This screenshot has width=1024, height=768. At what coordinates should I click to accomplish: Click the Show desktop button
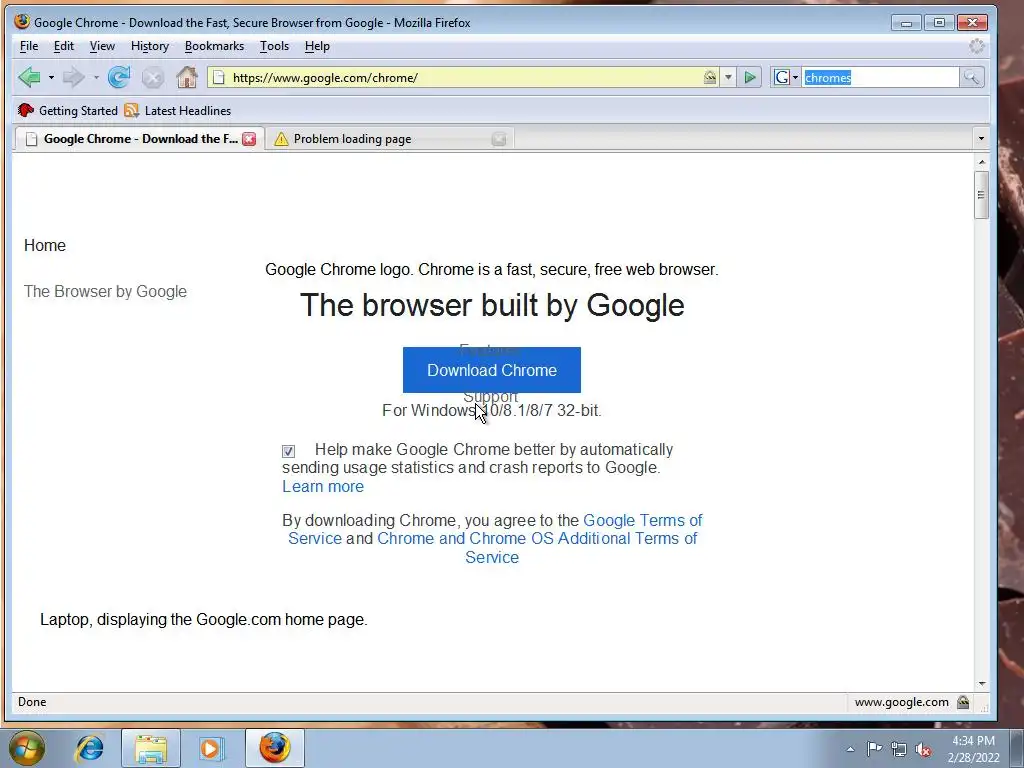(x=1017, y=748)
